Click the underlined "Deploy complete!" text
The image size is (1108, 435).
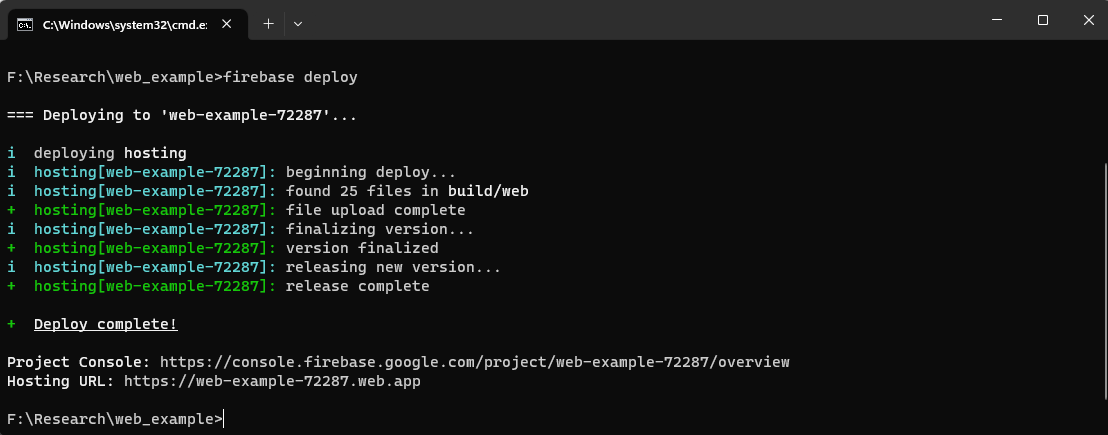coord(105,324)
